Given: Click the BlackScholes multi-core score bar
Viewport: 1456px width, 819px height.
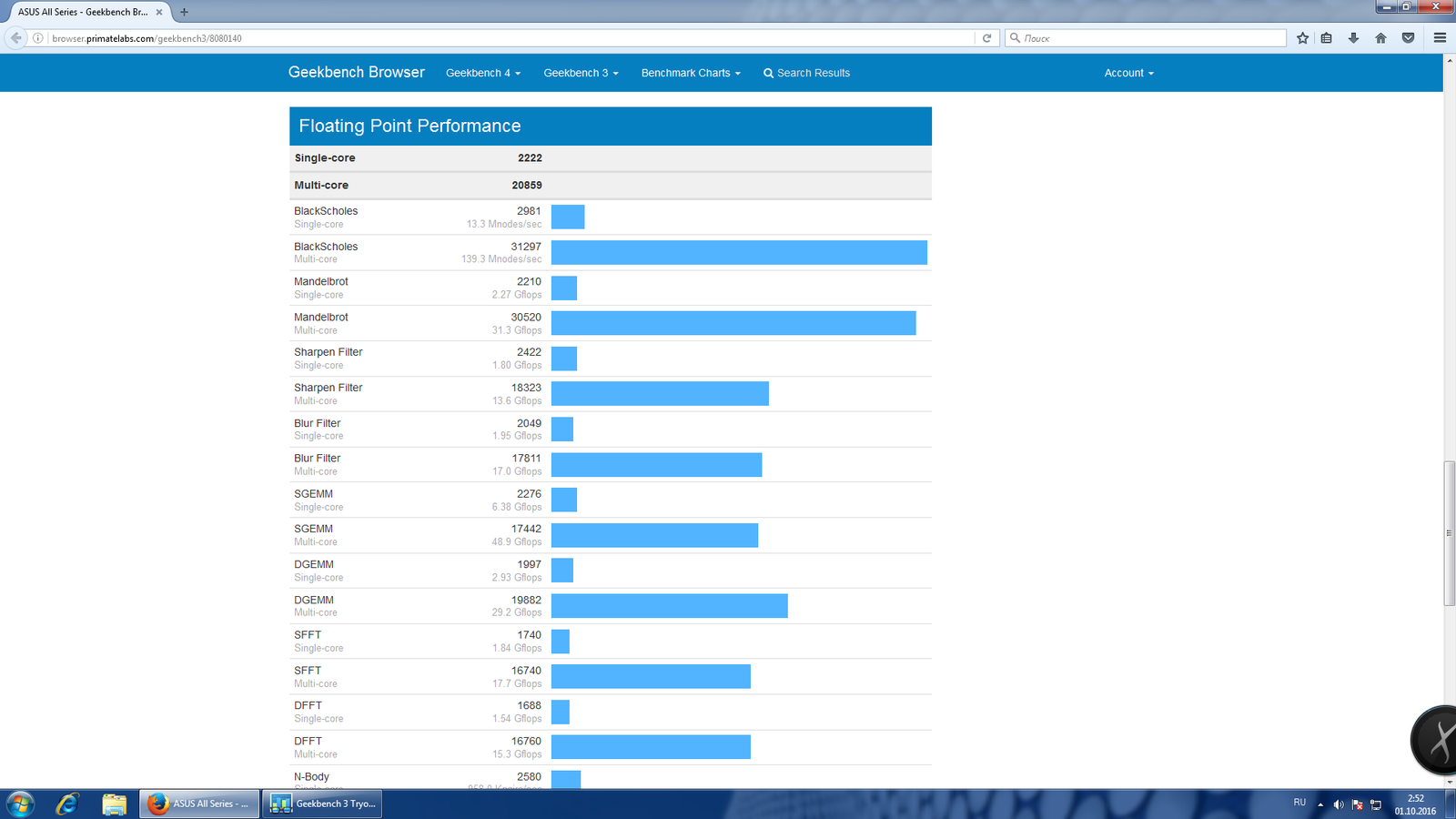Looking at the screenshot, I should coord(739,252).
